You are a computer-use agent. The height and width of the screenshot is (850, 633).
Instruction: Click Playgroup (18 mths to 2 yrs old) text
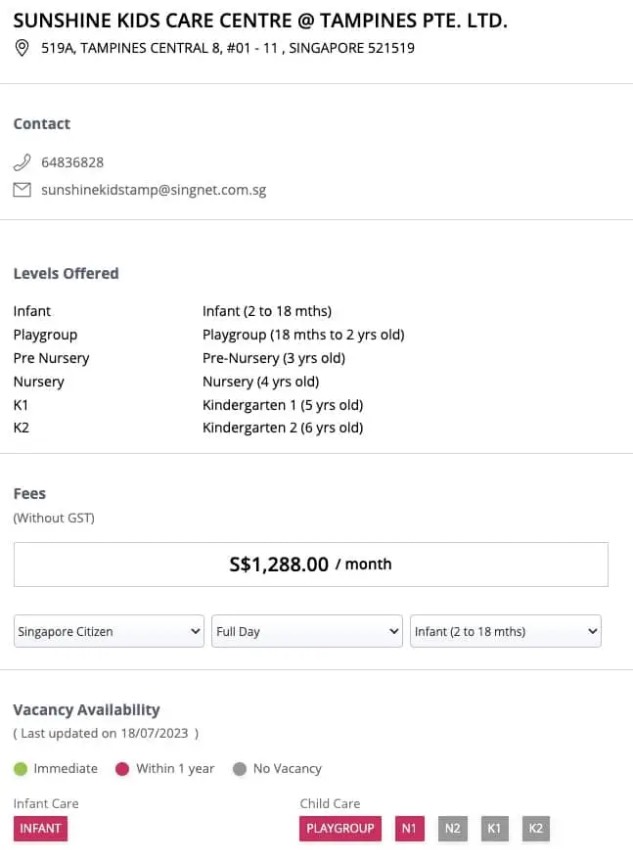(x=303, y=335)
